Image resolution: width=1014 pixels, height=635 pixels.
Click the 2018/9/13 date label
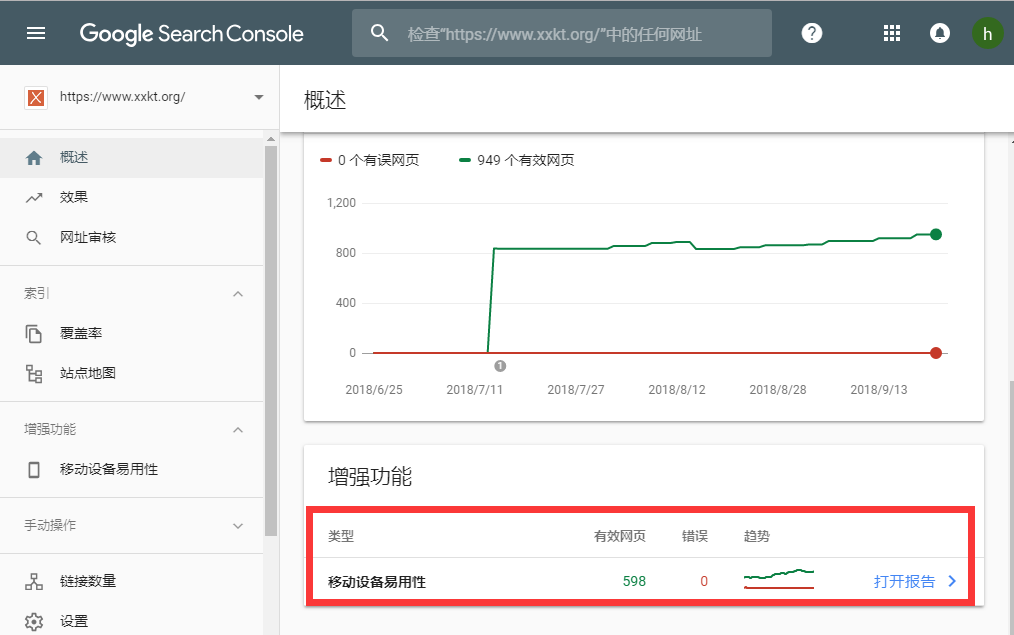879,390
